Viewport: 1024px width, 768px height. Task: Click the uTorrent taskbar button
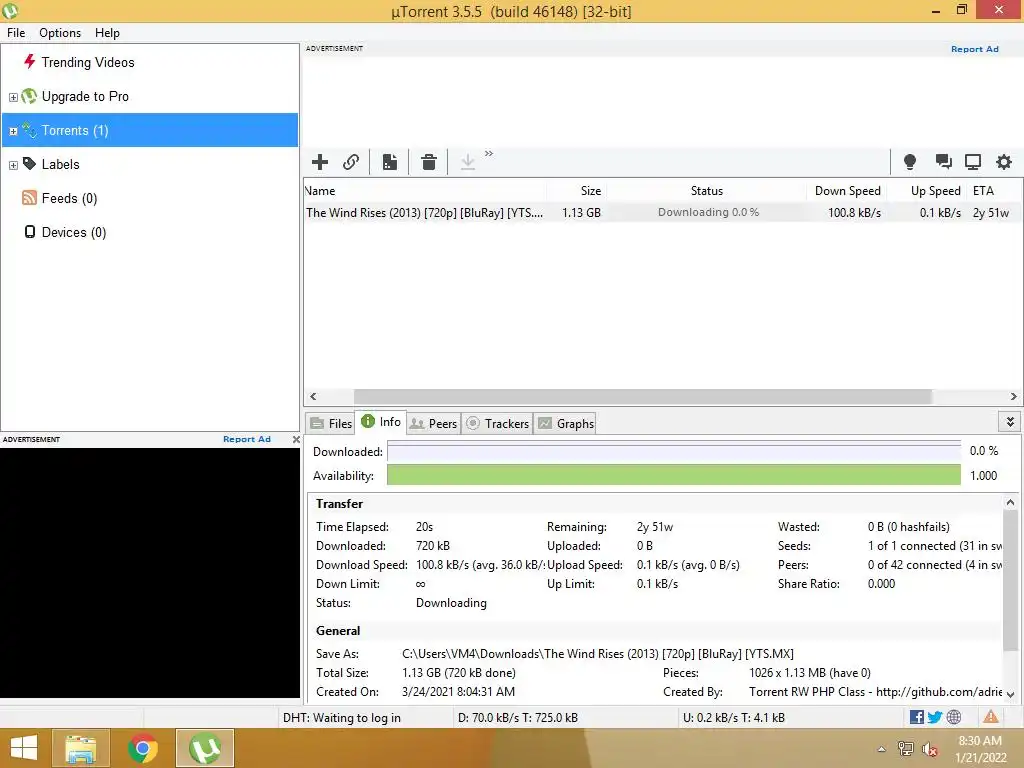(205, 748)
